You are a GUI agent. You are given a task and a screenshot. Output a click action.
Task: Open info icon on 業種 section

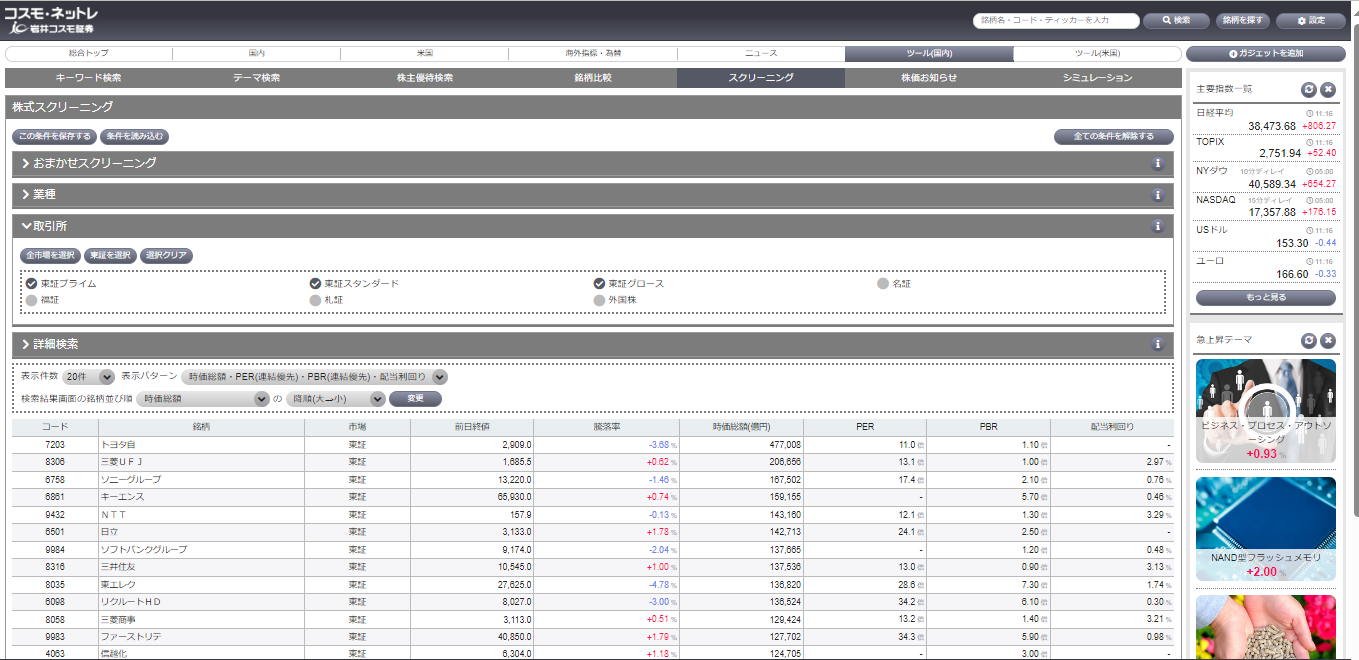tap(1158, 195)
